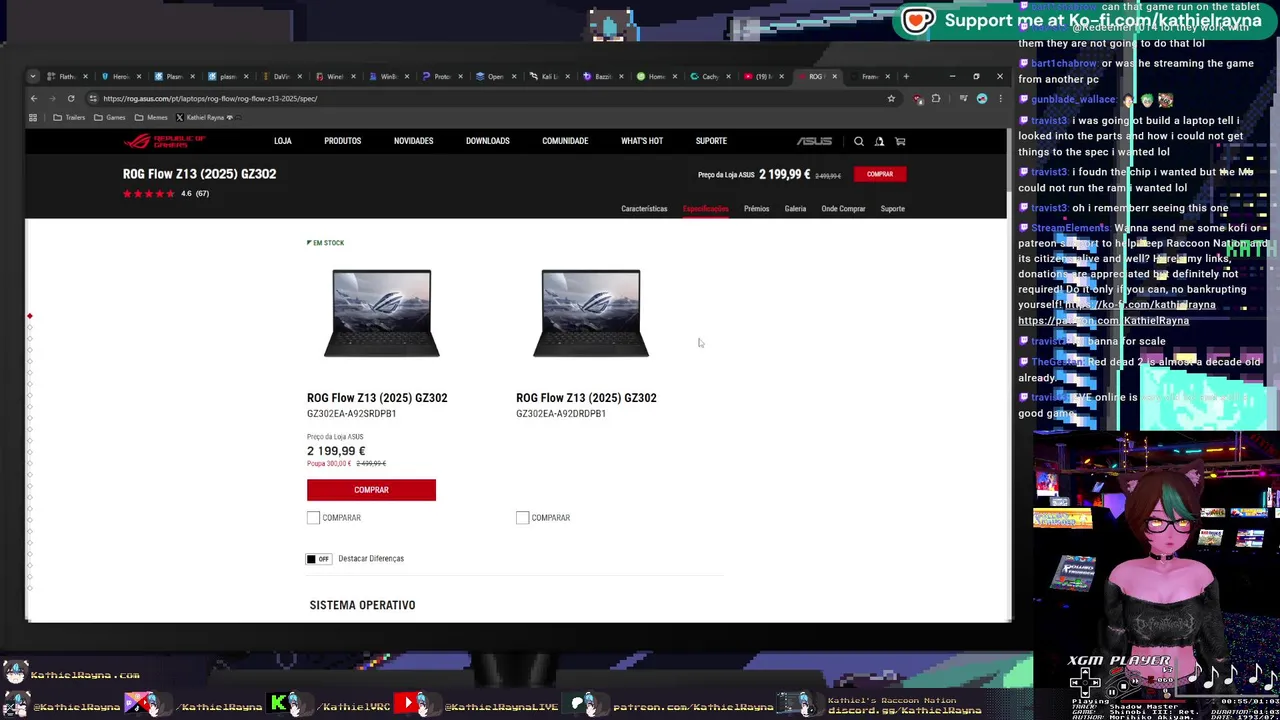The height and width of the screenshot is (720, 1280).
Task: Close the ROG browser tab
Action: [x=834, y=76]
